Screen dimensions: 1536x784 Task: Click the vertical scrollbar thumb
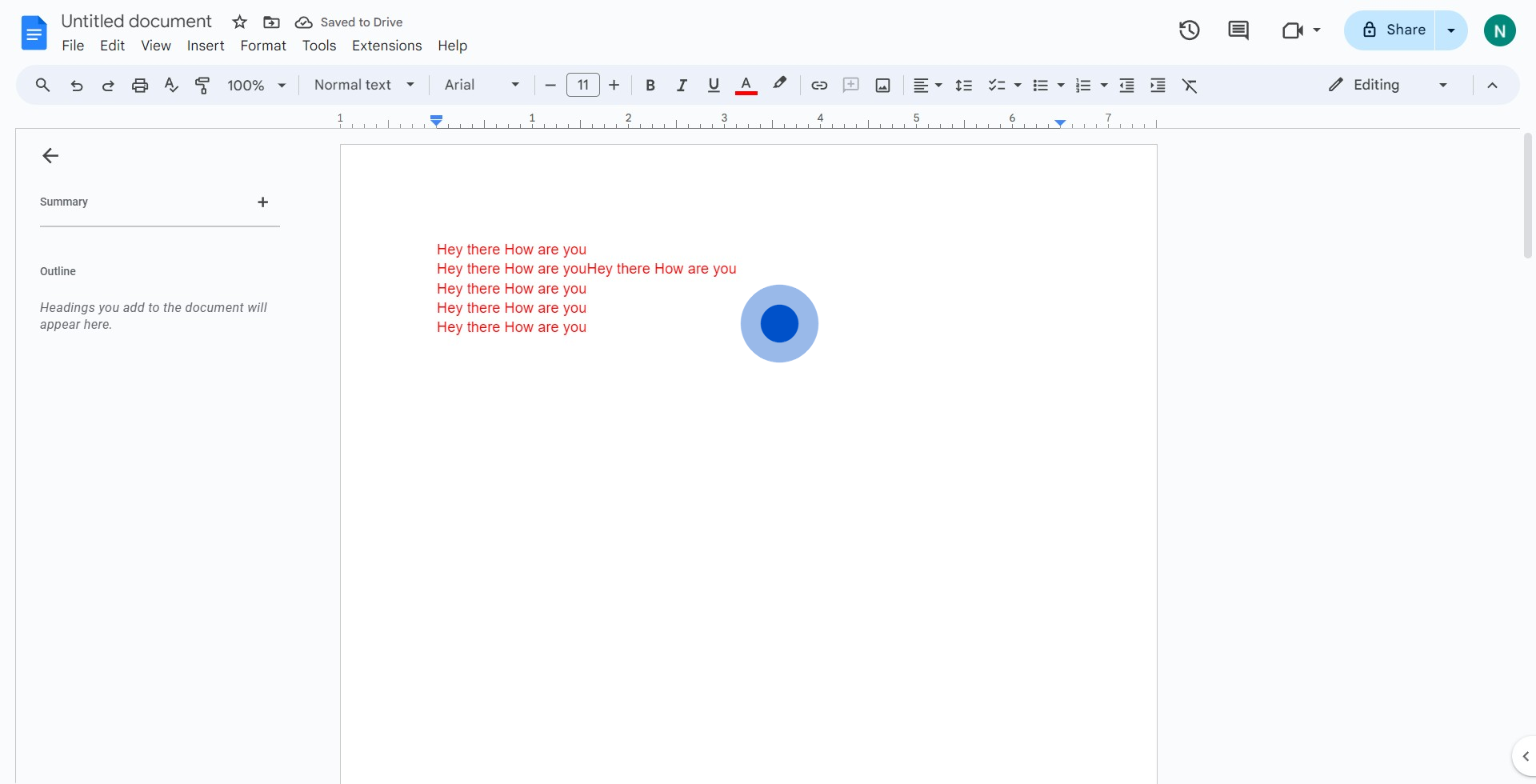pos(1527,195)
